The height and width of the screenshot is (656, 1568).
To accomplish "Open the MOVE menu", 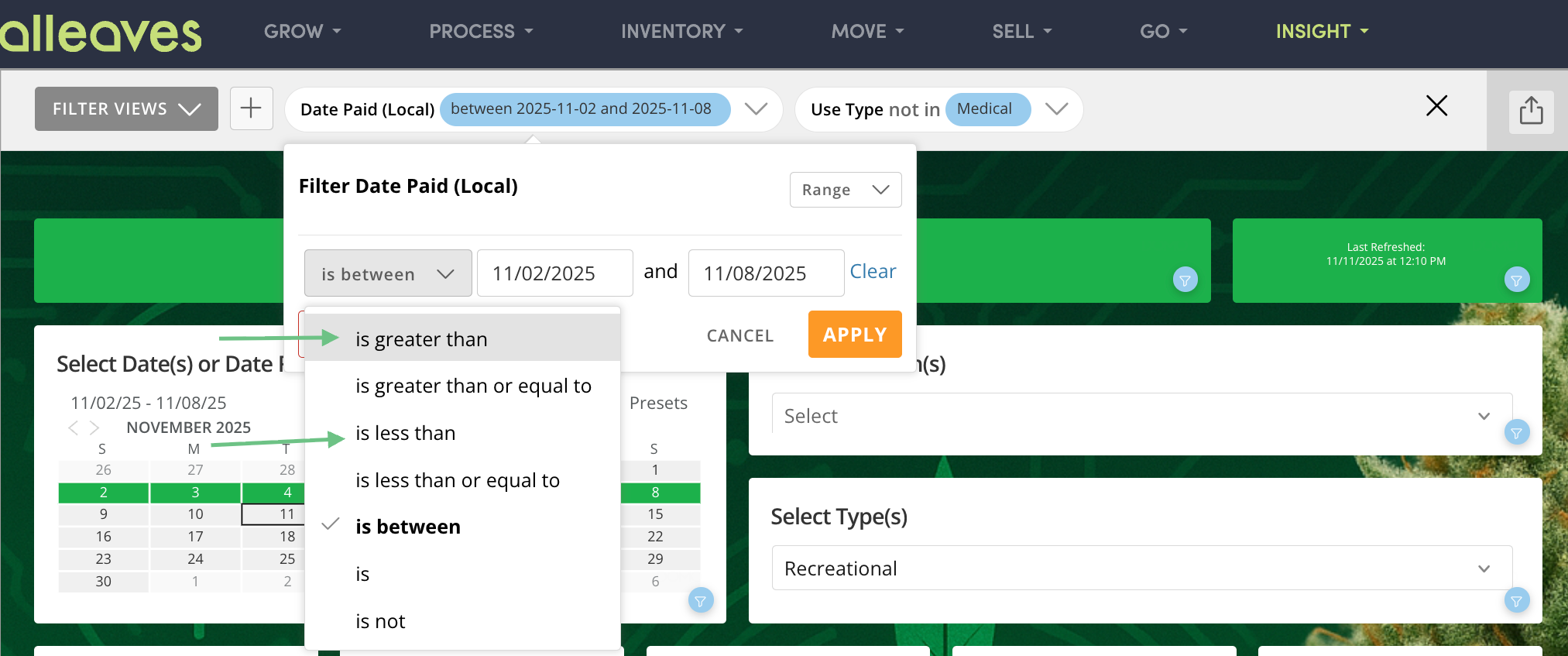I will pos(867,32).
